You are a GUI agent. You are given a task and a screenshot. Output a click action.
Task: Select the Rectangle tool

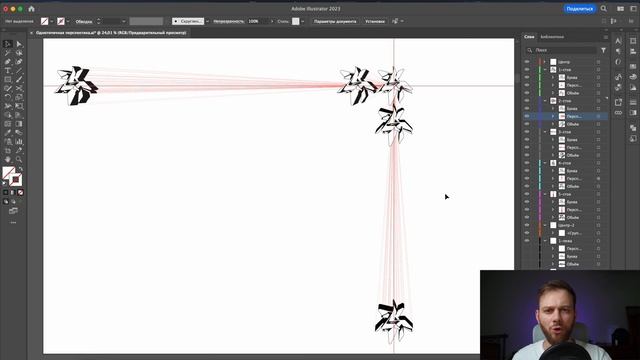[x=8, y=80]
